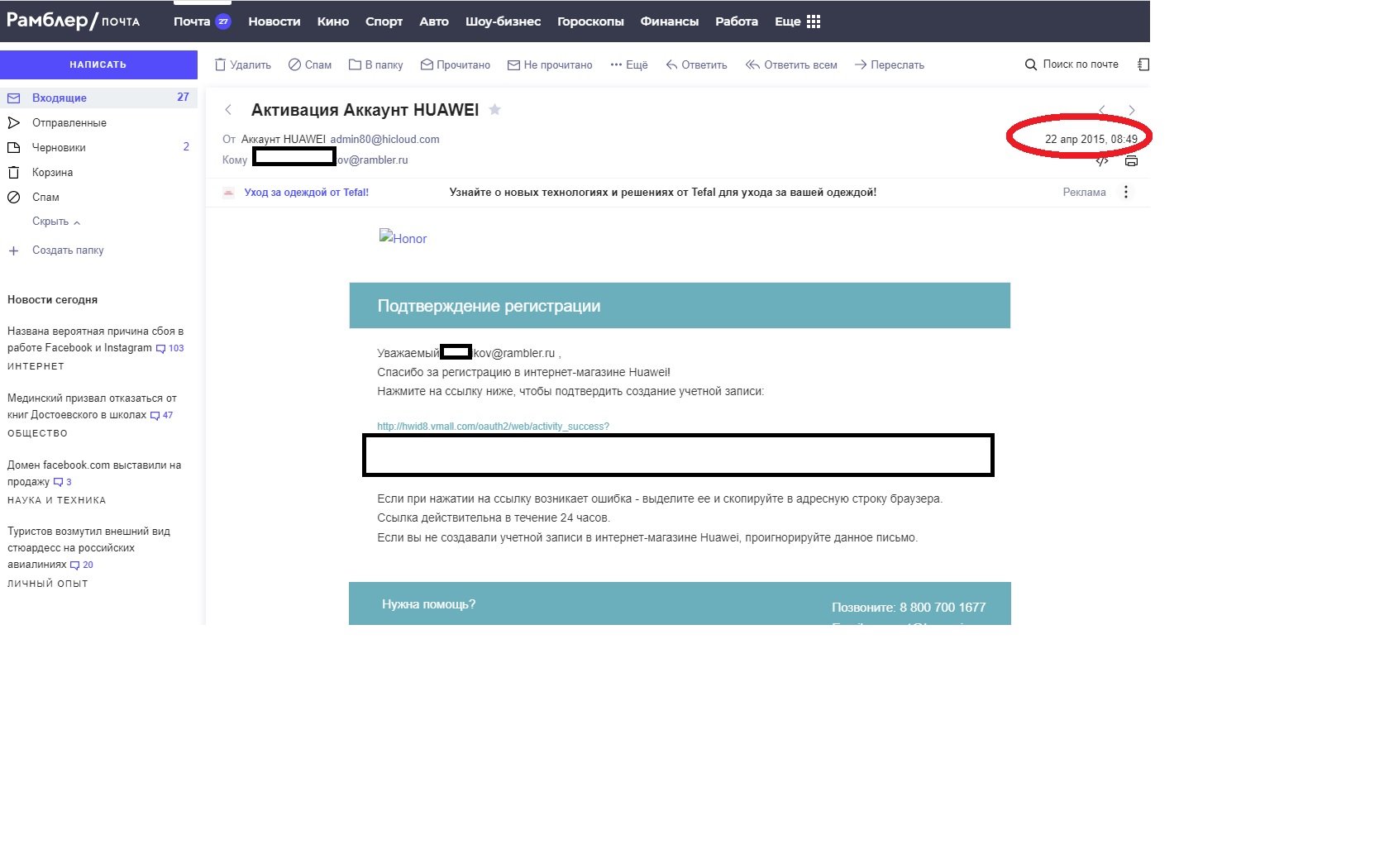Click the ЛИЧНЫЙ ОПЫТ category label
This screenshot has height=868, width=1389.
(47, 584)
